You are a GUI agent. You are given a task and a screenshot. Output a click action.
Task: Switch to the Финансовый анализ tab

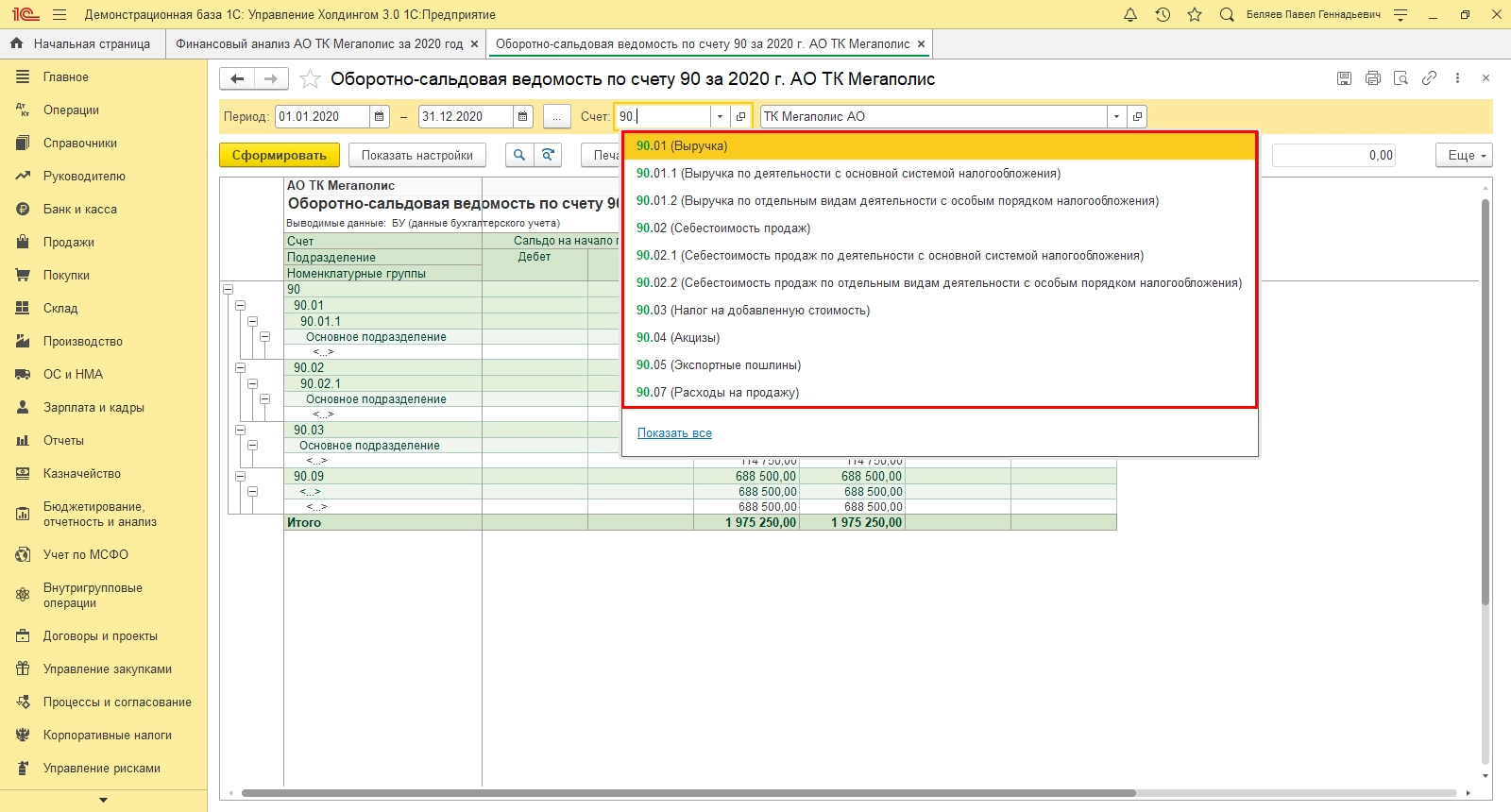319,43
